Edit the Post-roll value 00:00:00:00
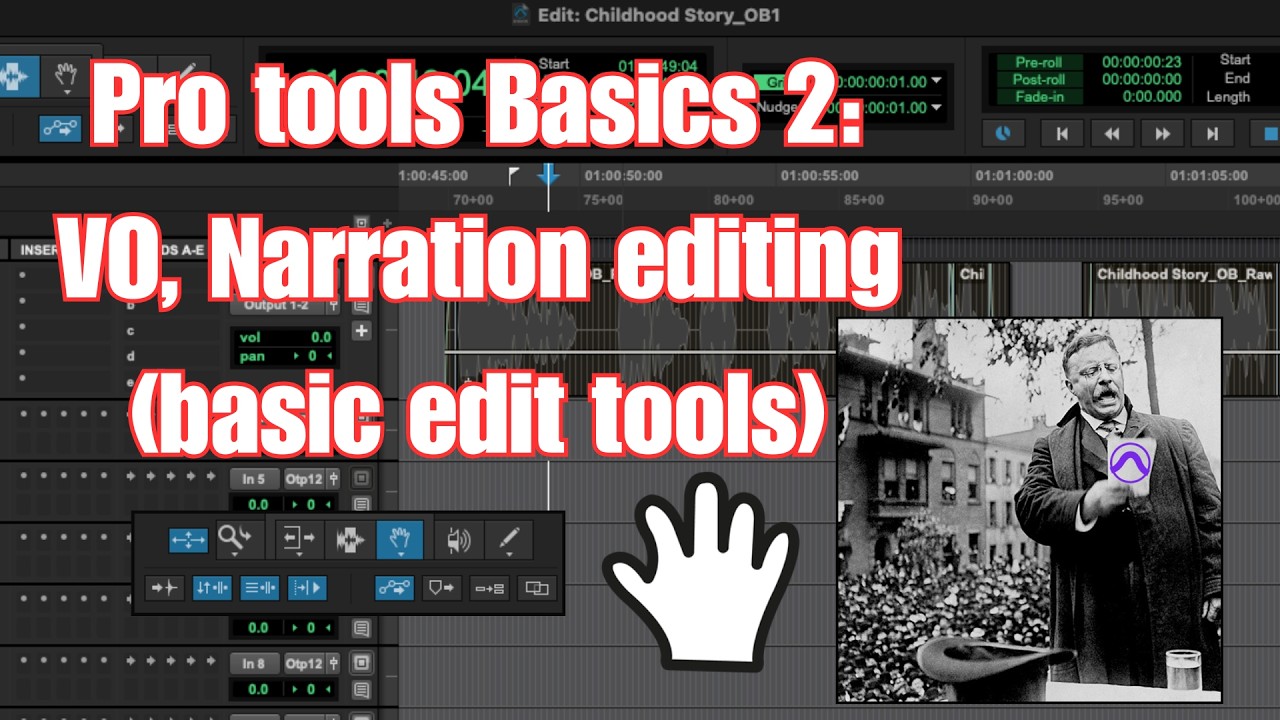Image resolution: width=1280 pixels, height=720 pixels. (1141, 79)
